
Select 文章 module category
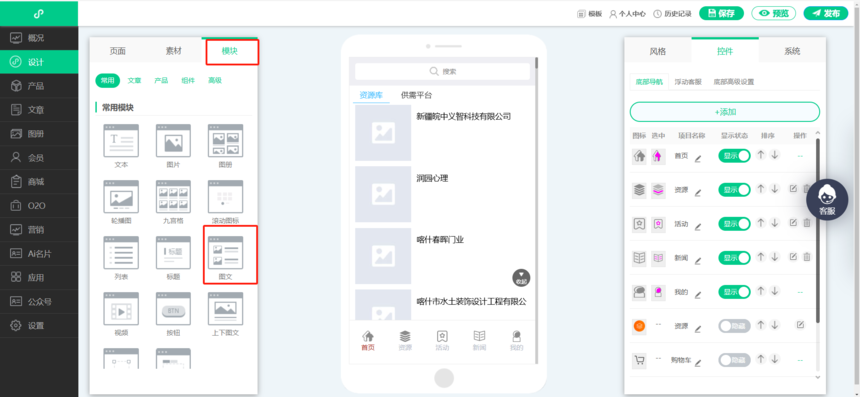(x=134, y=80)
